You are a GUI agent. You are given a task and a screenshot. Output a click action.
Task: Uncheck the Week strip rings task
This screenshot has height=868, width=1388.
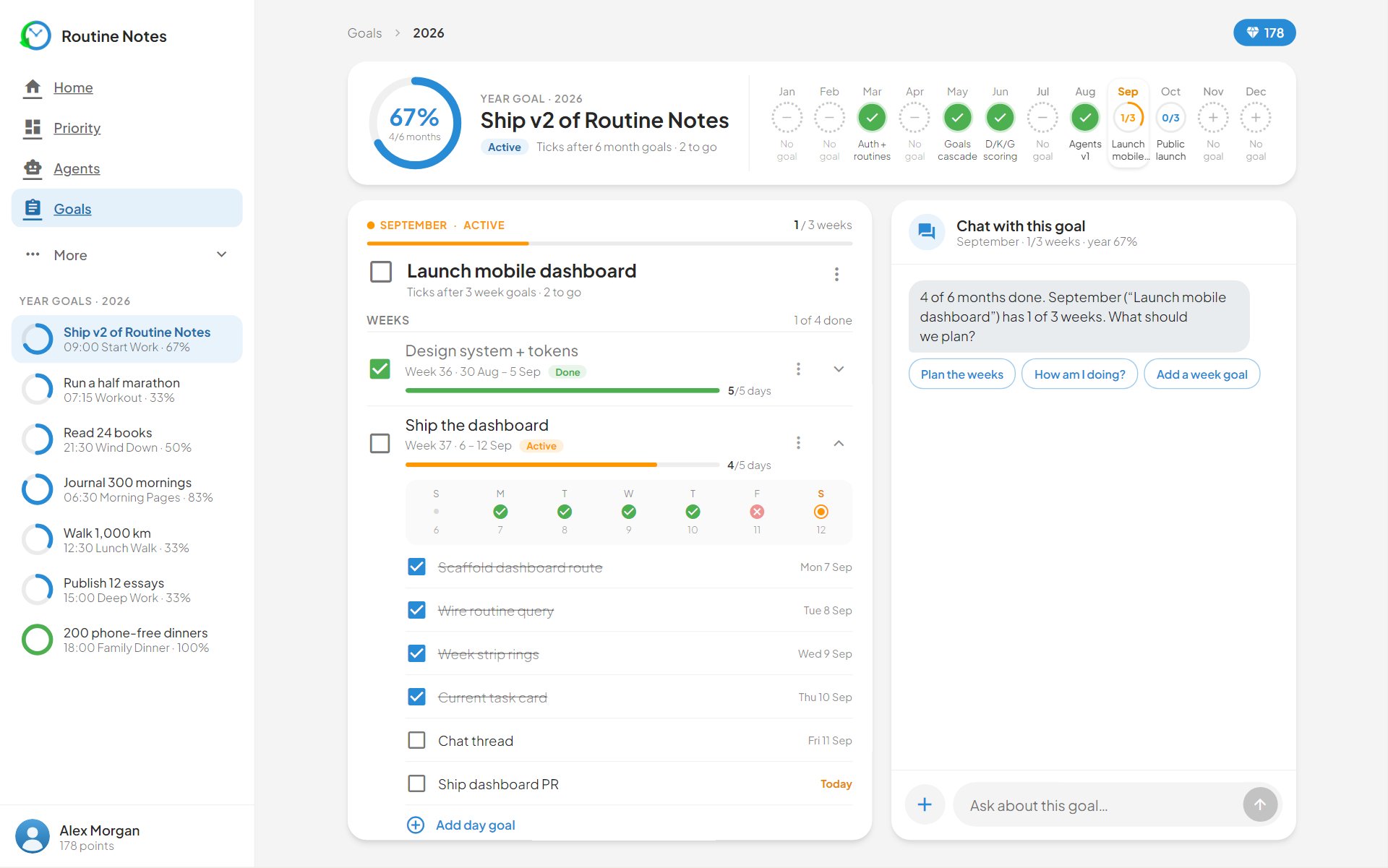[416, 653]
